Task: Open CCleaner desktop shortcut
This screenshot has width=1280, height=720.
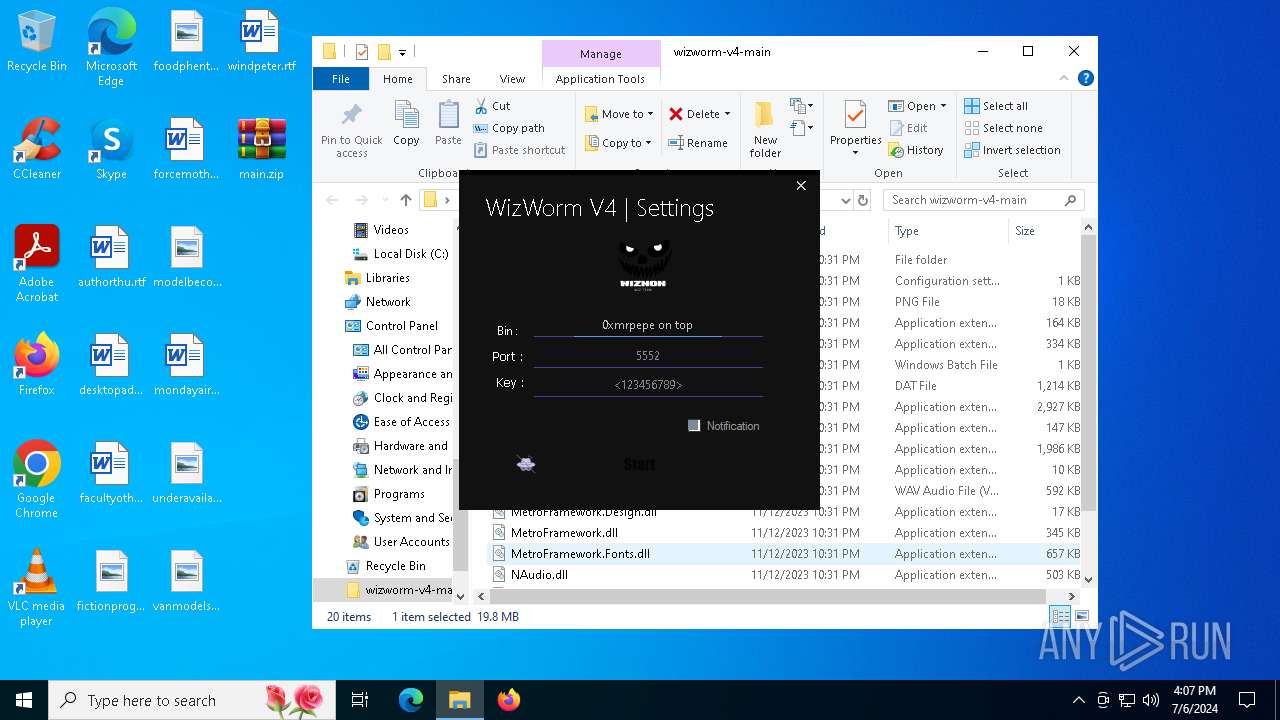Action: [x=37, y=149]
